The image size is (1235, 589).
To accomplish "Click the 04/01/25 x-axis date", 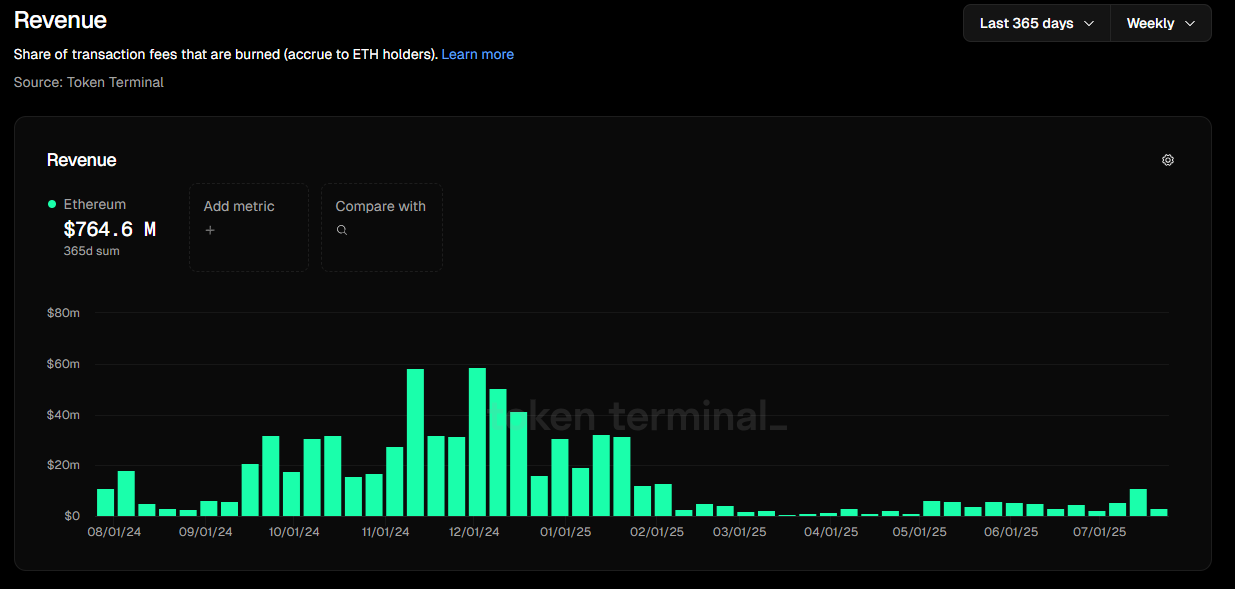I will click(832, 532).
